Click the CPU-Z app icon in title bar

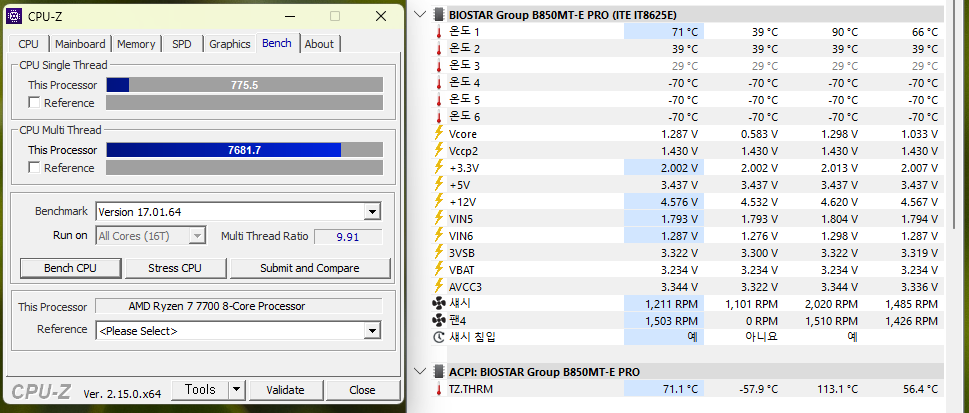[x=14, y=16]
